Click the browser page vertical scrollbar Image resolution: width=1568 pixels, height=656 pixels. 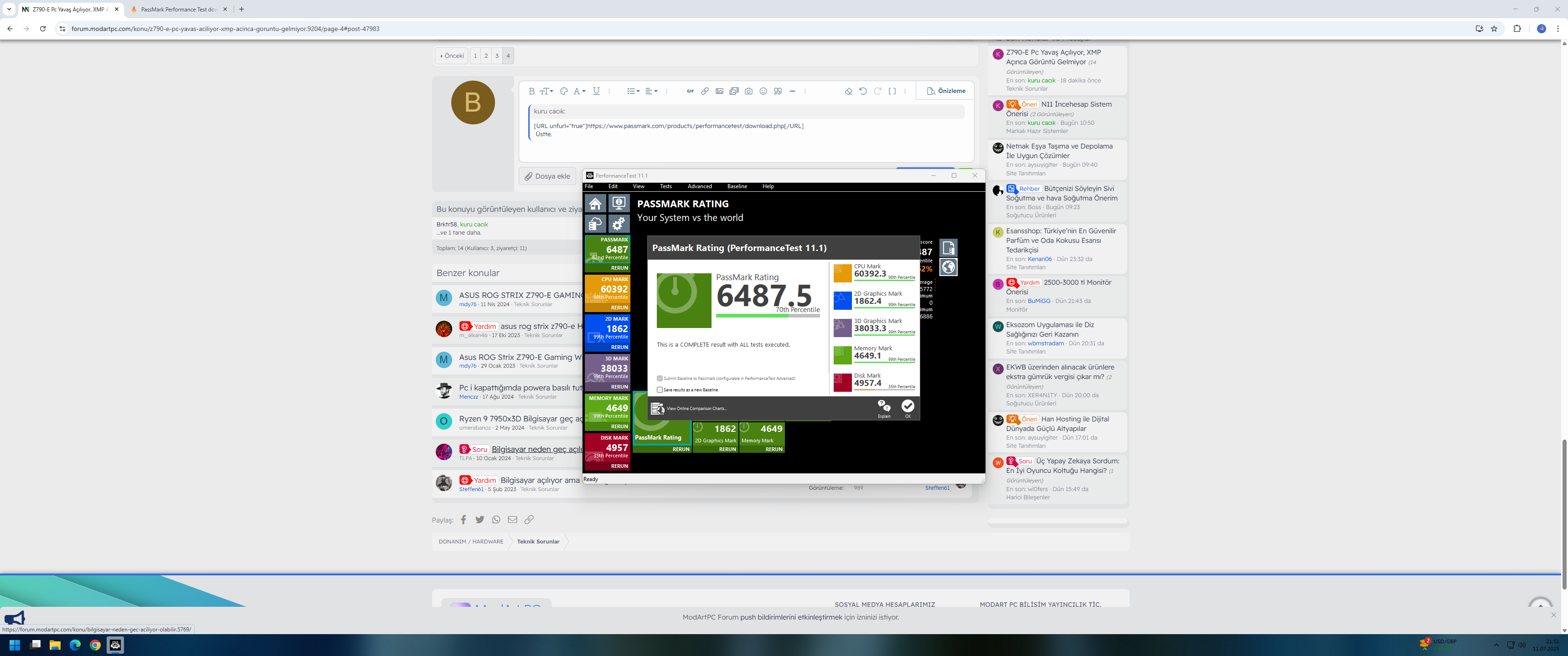(1564, 514)
